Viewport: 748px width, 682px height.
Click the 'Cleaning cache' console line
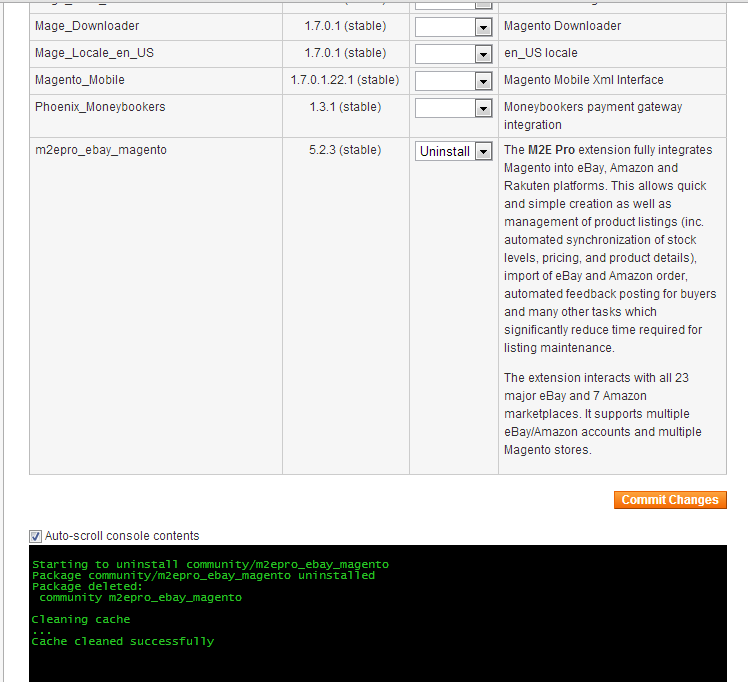81,619
